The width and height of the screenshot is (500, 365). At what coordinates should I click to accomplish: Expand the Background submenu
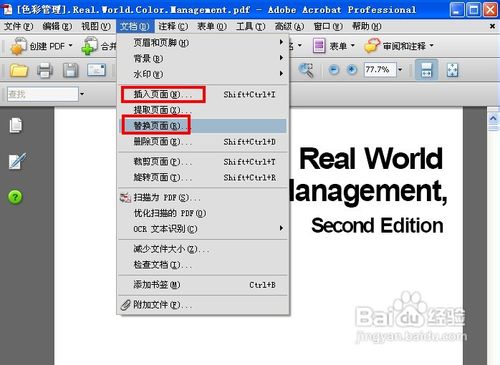pyautogui.click(x=202, y=58)
